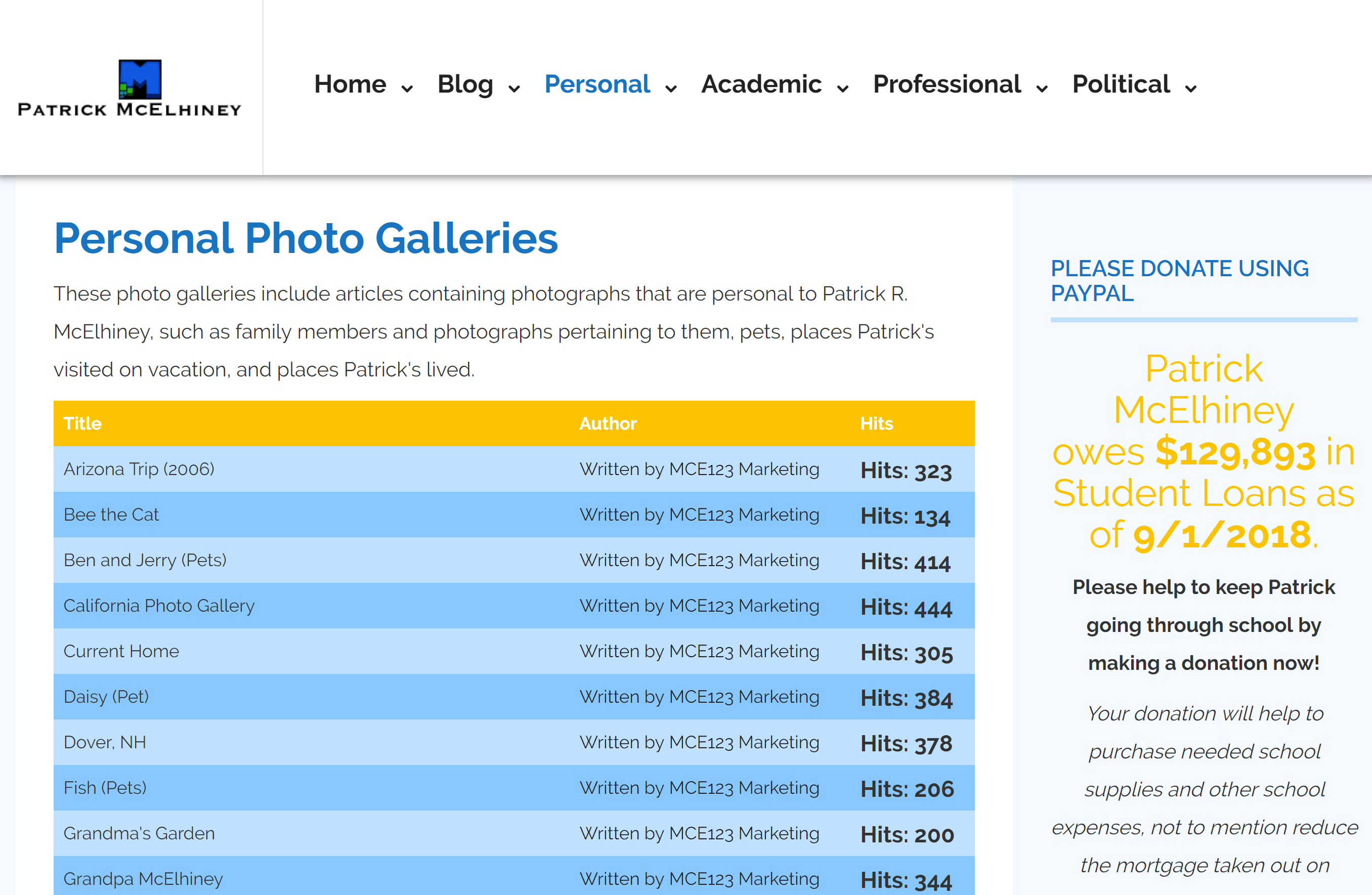Sort table by Author column header
The image size is (1372, 895).
[x=608, y=423]
